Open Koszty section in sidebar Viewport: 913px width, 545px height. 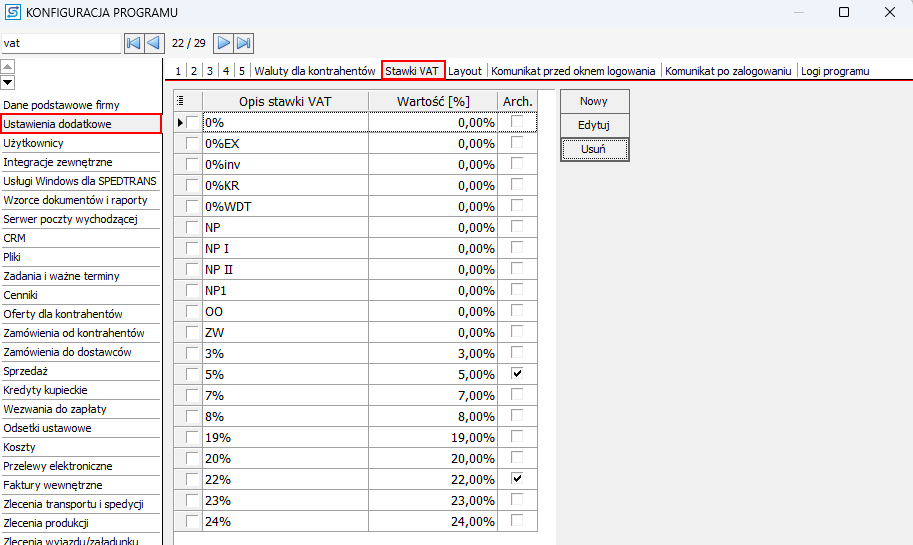(80, 447)
